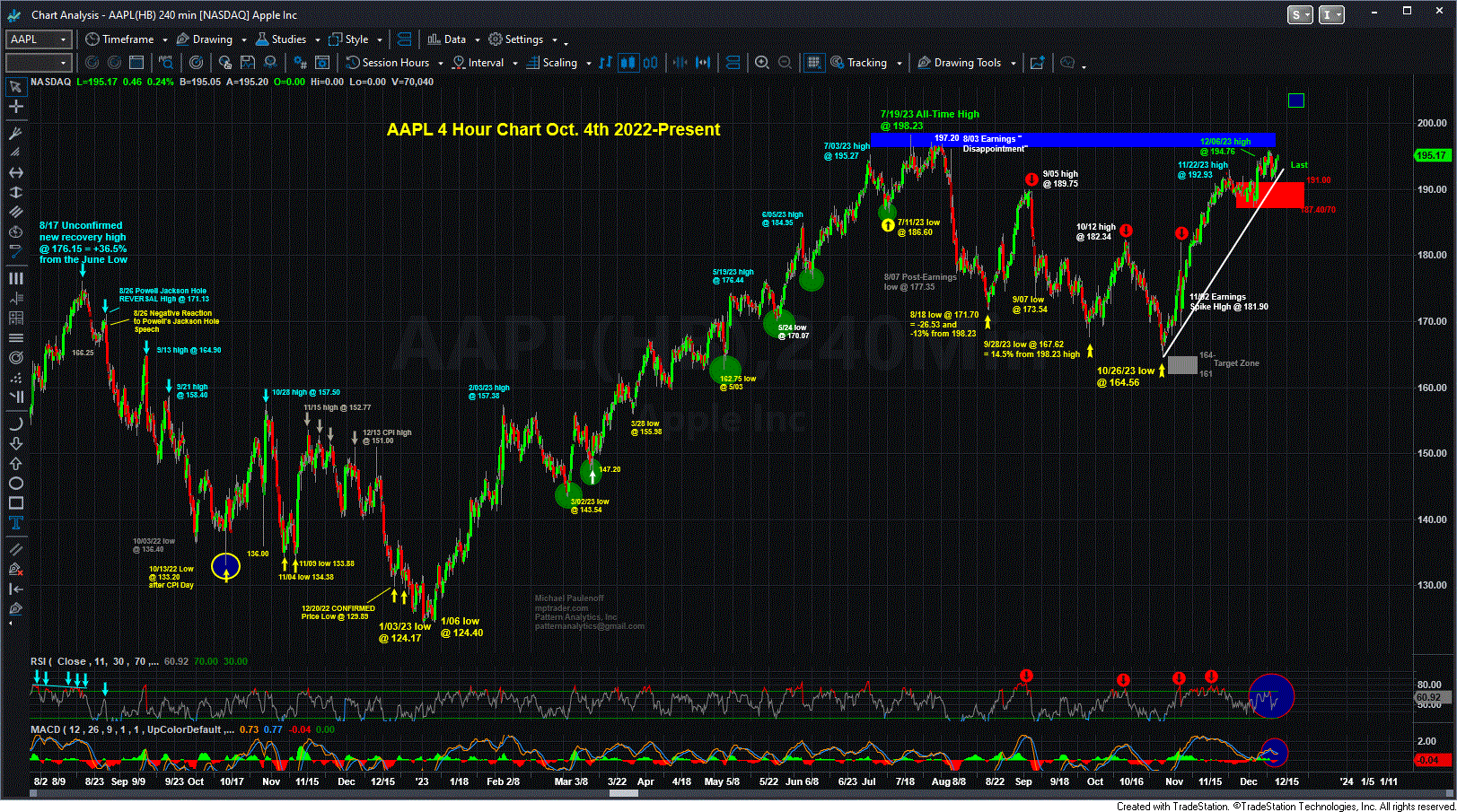Select the rectangle drawing tool
1457x812 pixels.
click(15, 502)
